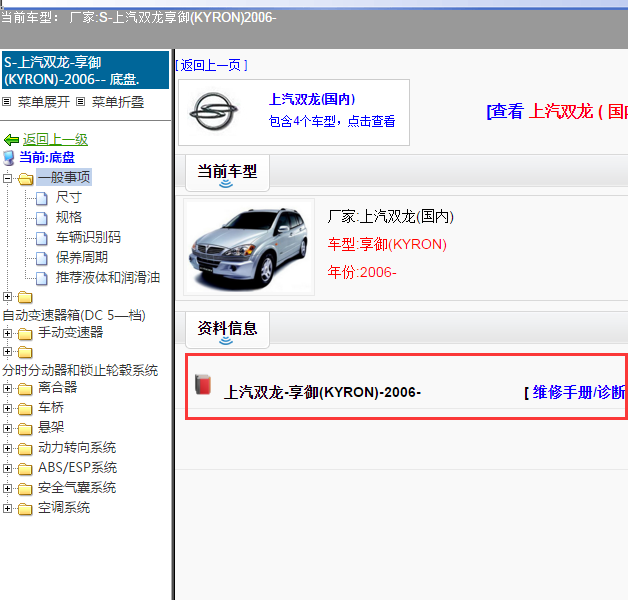Click the 手动变速器 folder icon
The height and width of the screenshot is (600, 628).
pos(25,333)
